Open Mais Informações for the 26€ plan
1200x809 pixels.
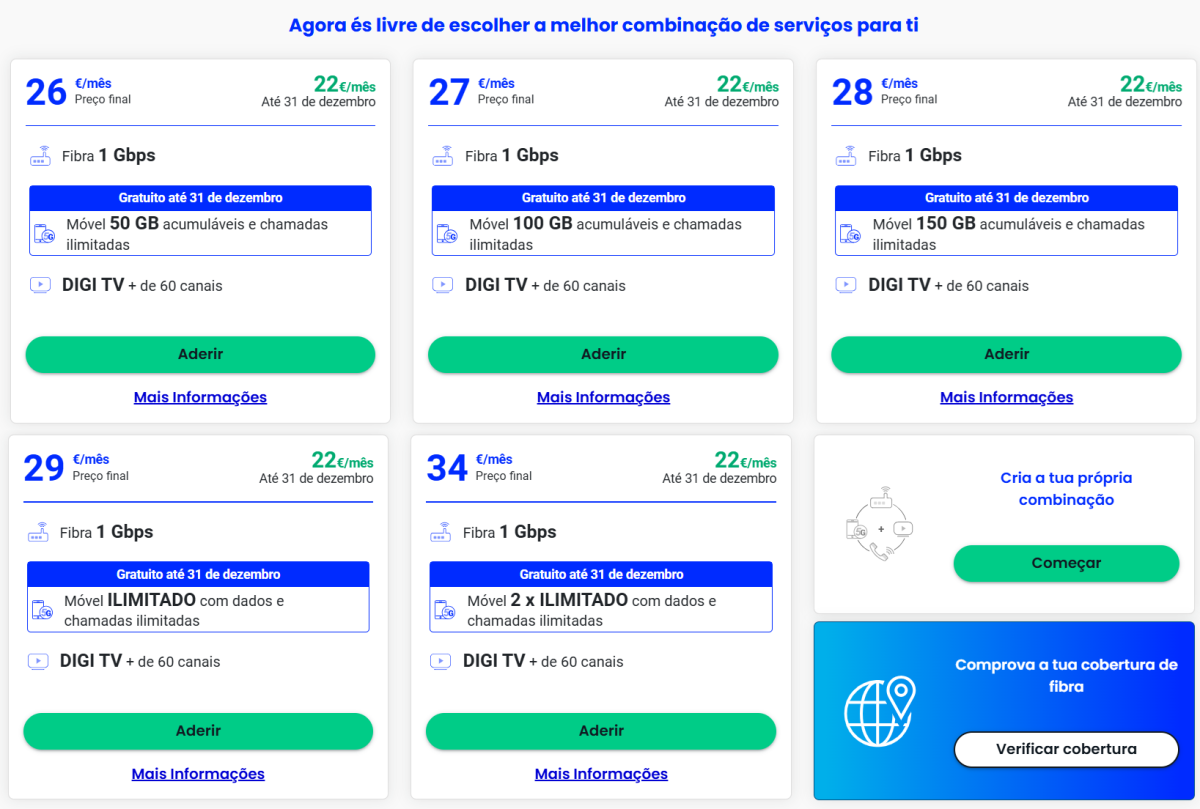click(x=200, y=397)
